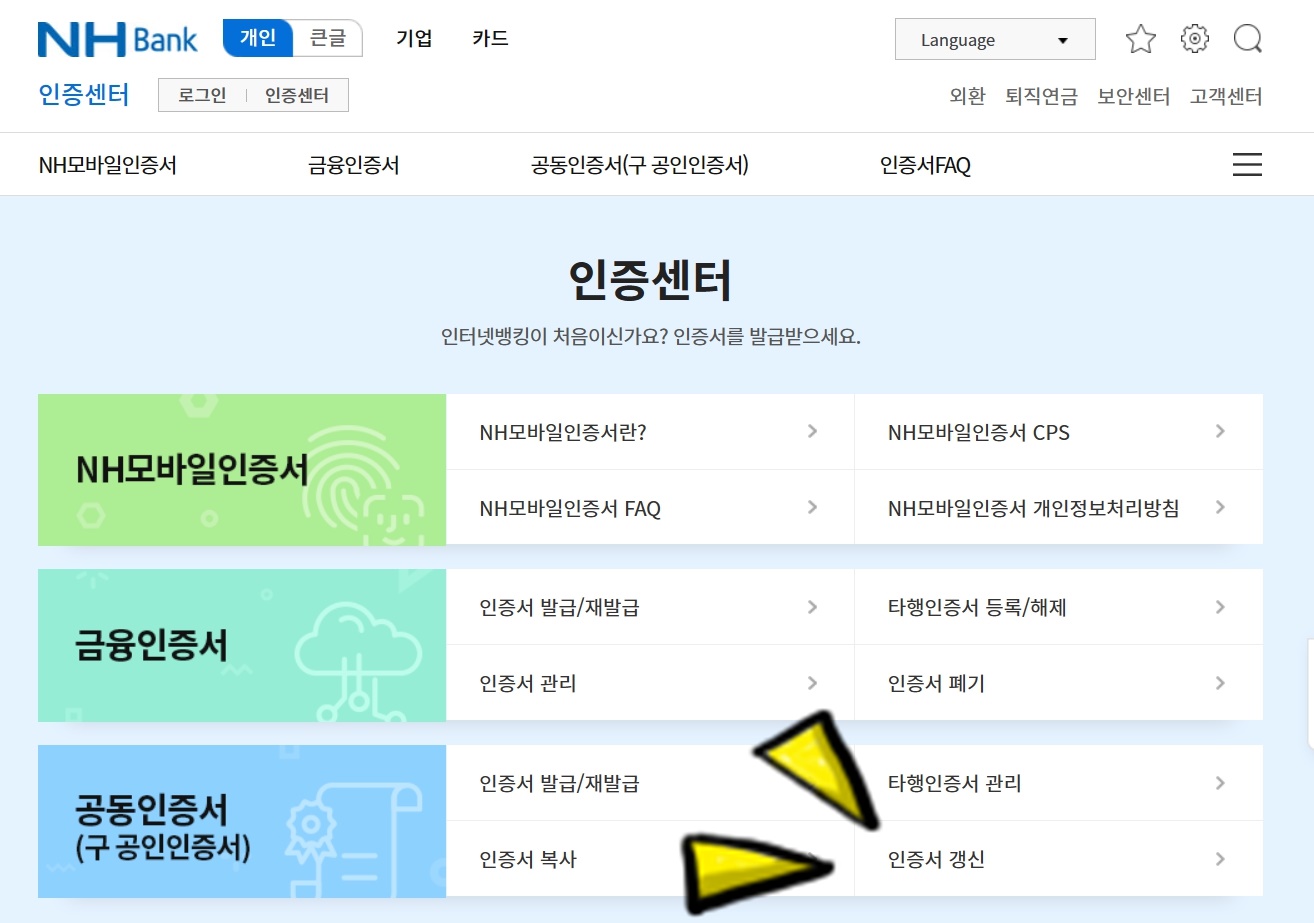
Task: Click chevron beside 타행인증서 등록/해제
Action: [x=1220, y=607]
